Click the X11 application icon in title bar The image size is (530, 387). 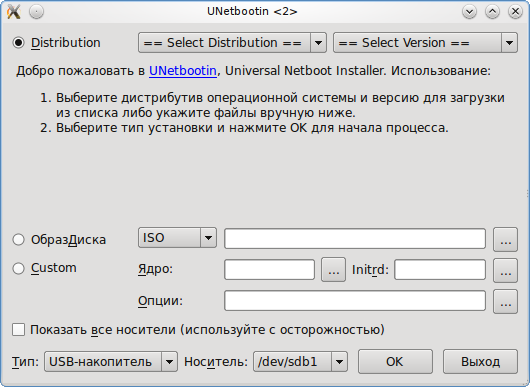(x=14, y=12)
